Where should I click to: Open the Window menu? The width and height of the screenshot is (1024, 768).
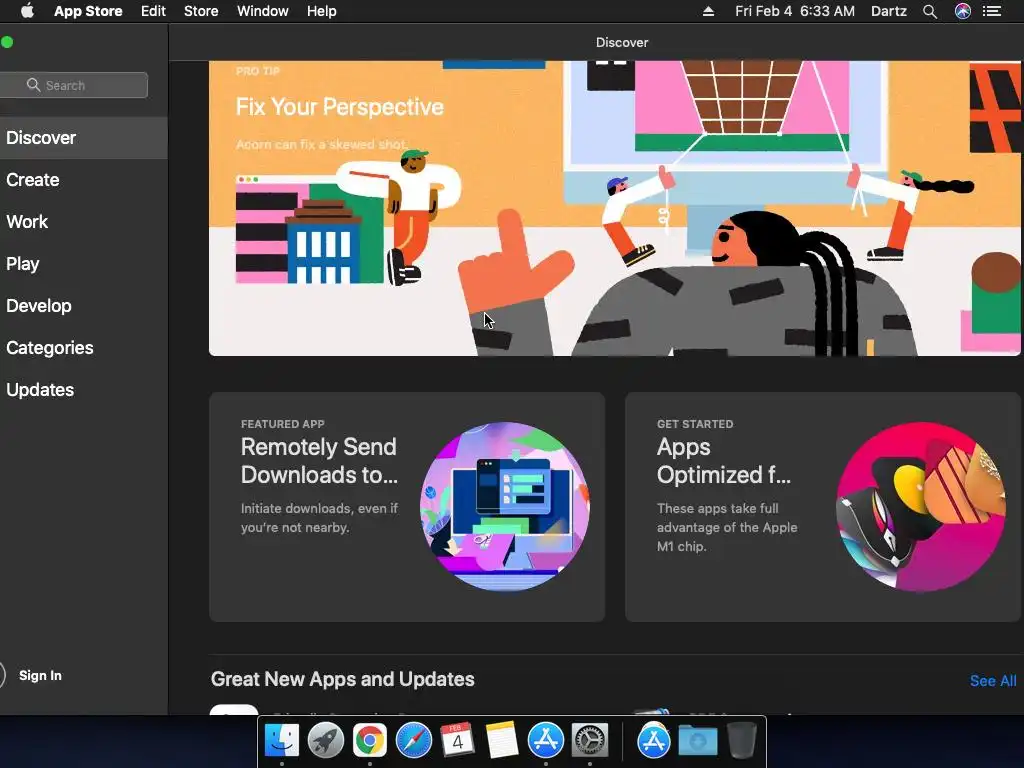pos(263,11)
